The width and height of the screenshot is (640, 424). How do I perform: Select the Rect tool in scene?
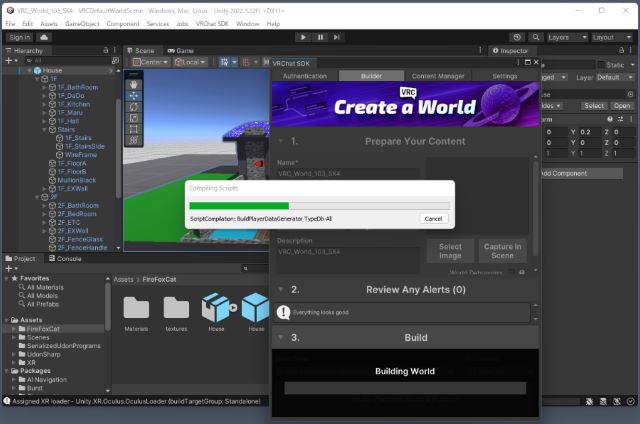(133, 129)
